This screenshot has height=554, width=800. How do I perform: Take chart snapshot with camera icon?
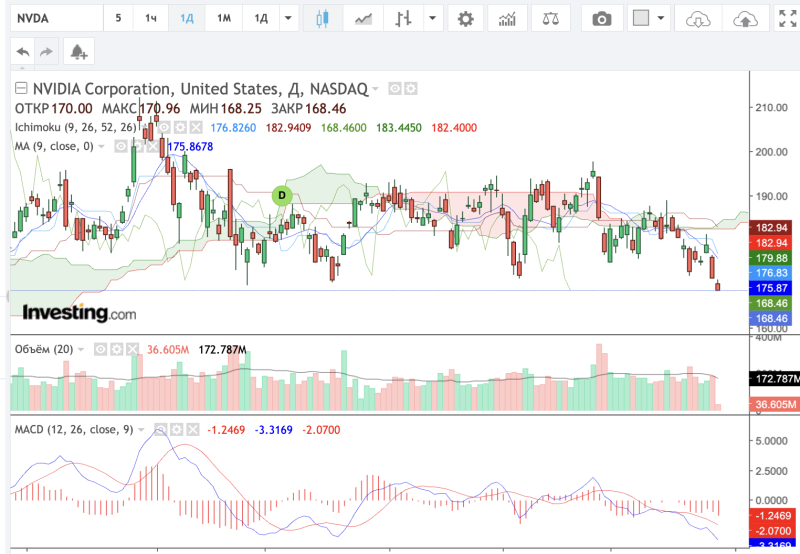[x=601, y=19]
